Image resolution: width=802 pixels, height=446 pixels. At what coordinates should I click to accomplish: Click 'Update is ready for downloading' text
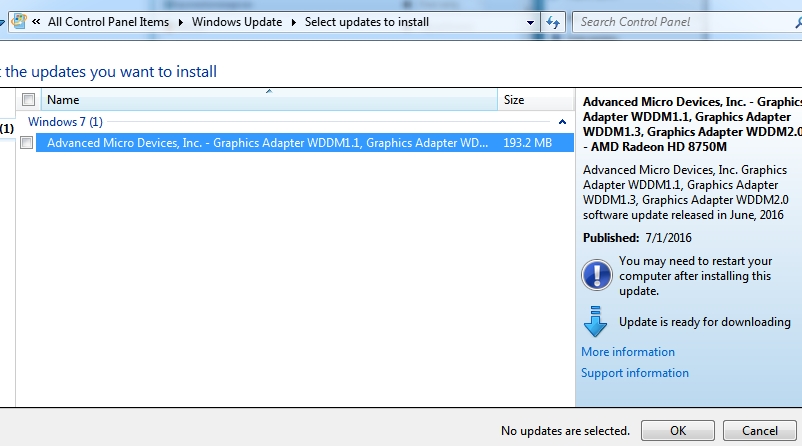click(x=705, y=322)
